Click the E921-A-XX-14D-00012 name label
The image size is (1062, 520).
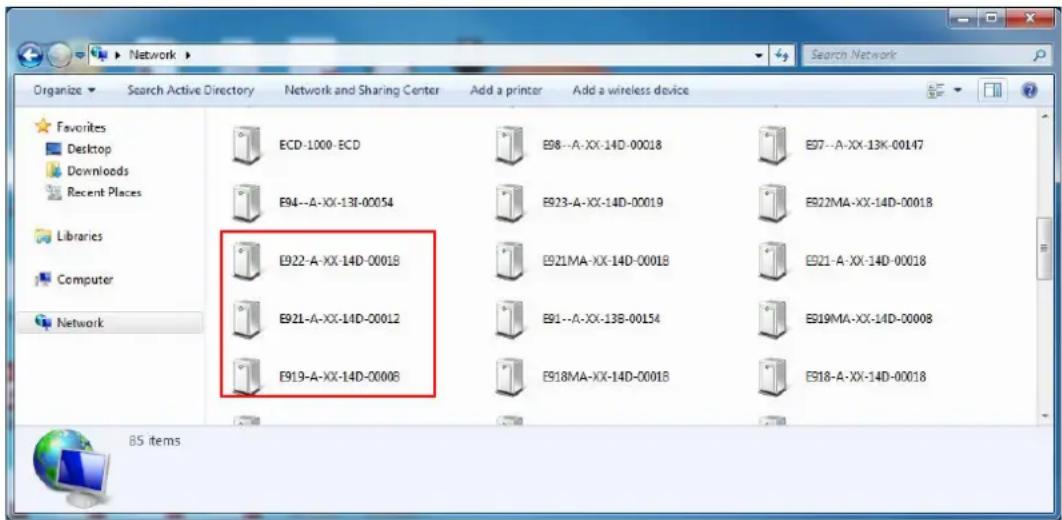point(339,318)
